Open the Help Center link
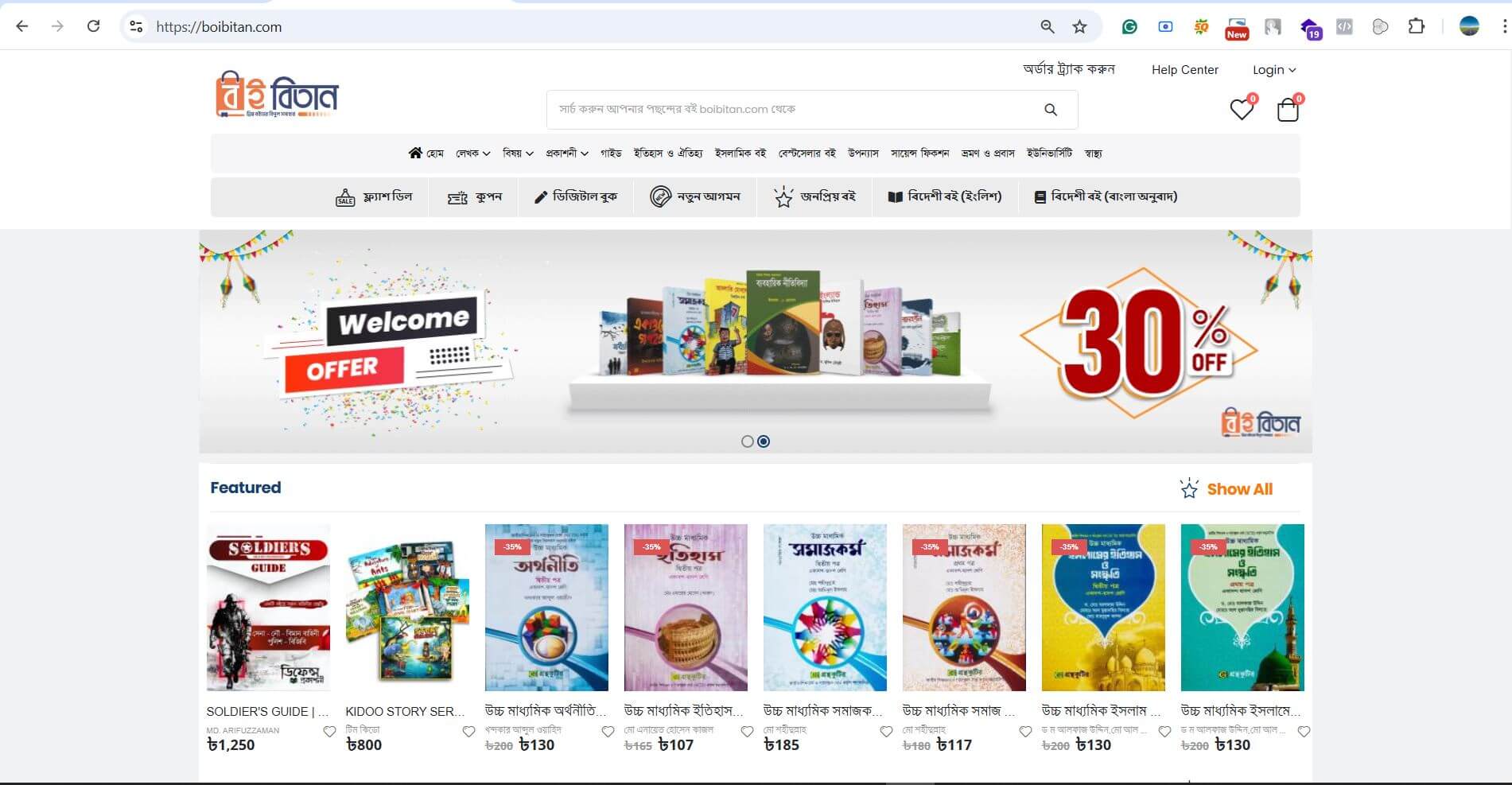The height and width of the screenshot is (785, 1512). click(x=1184, y=70)
